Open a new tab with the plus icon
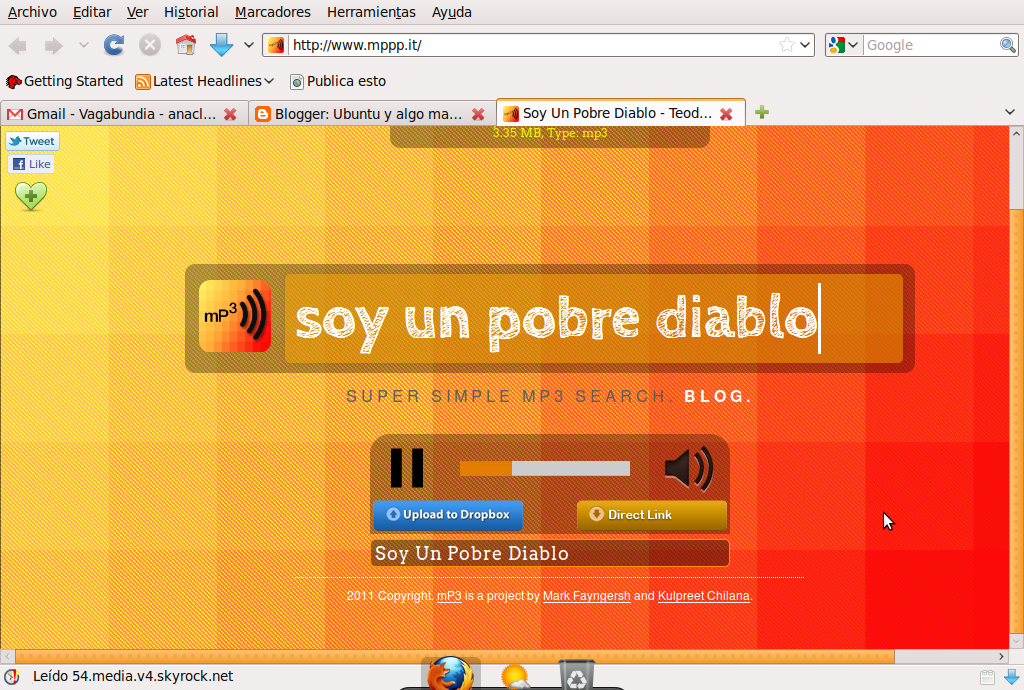Screen dimensions: 1024x690 coord(761,112)
